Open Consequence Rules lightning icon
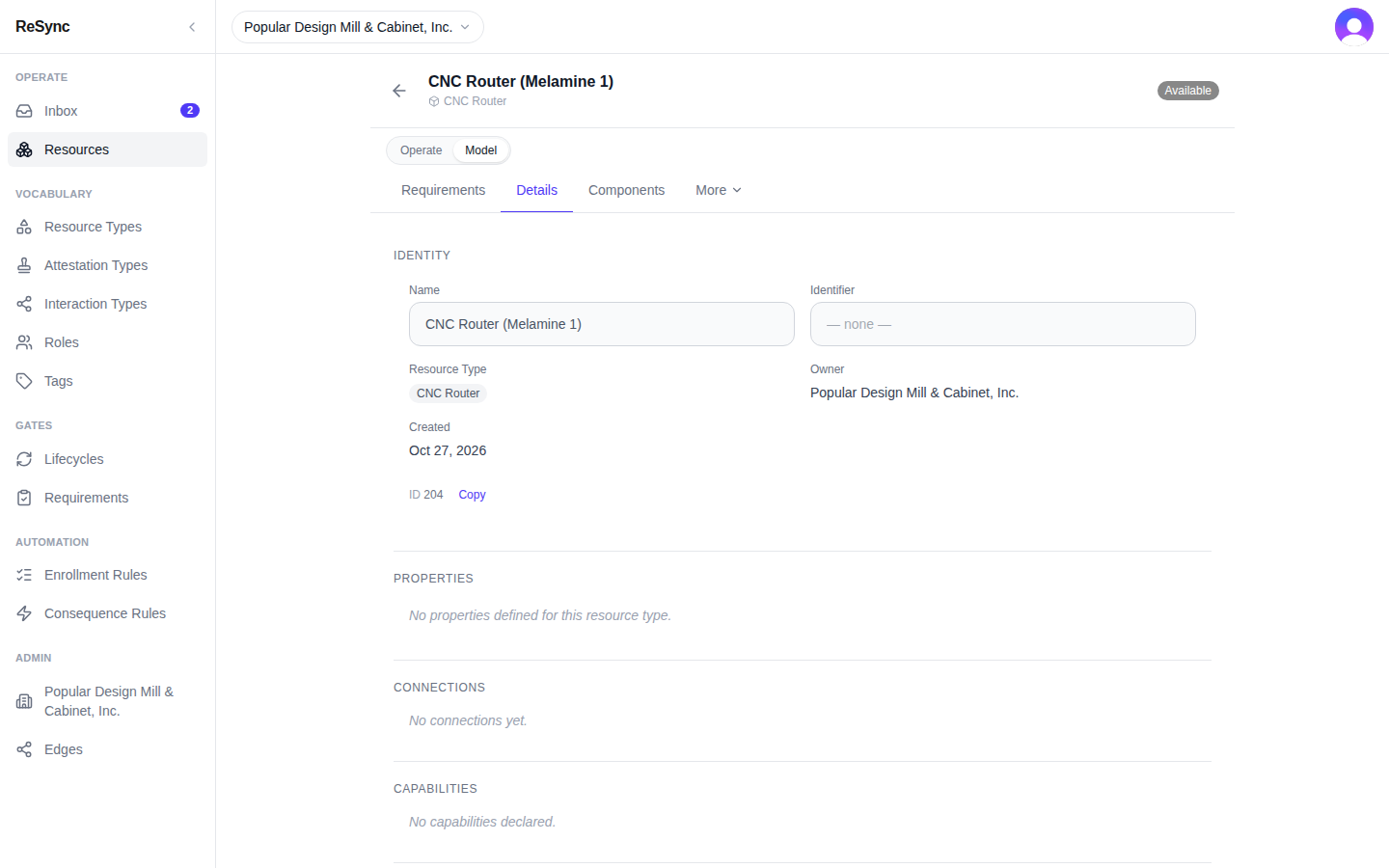Screen dimensions: 1389x868 point(24,613)
